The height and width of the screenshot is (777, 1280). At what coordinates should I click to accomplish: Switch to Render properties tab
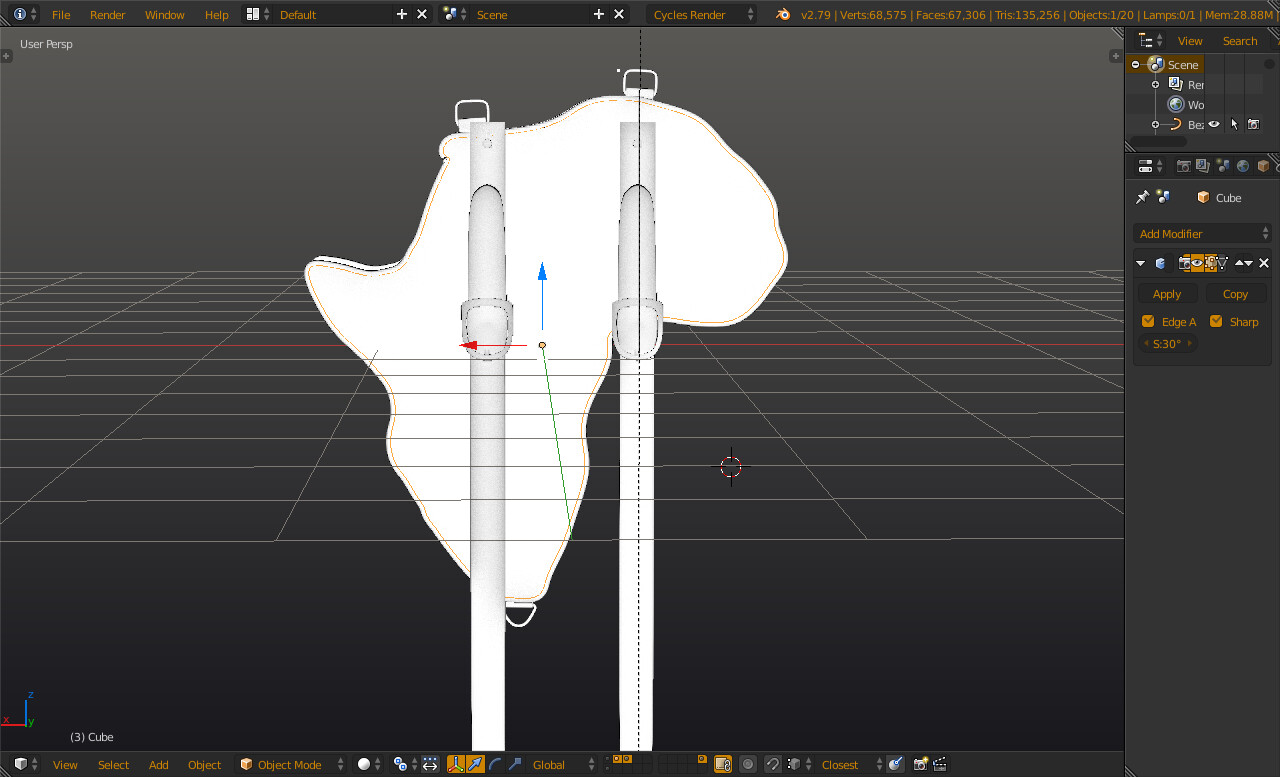[x=1183, y=166]
